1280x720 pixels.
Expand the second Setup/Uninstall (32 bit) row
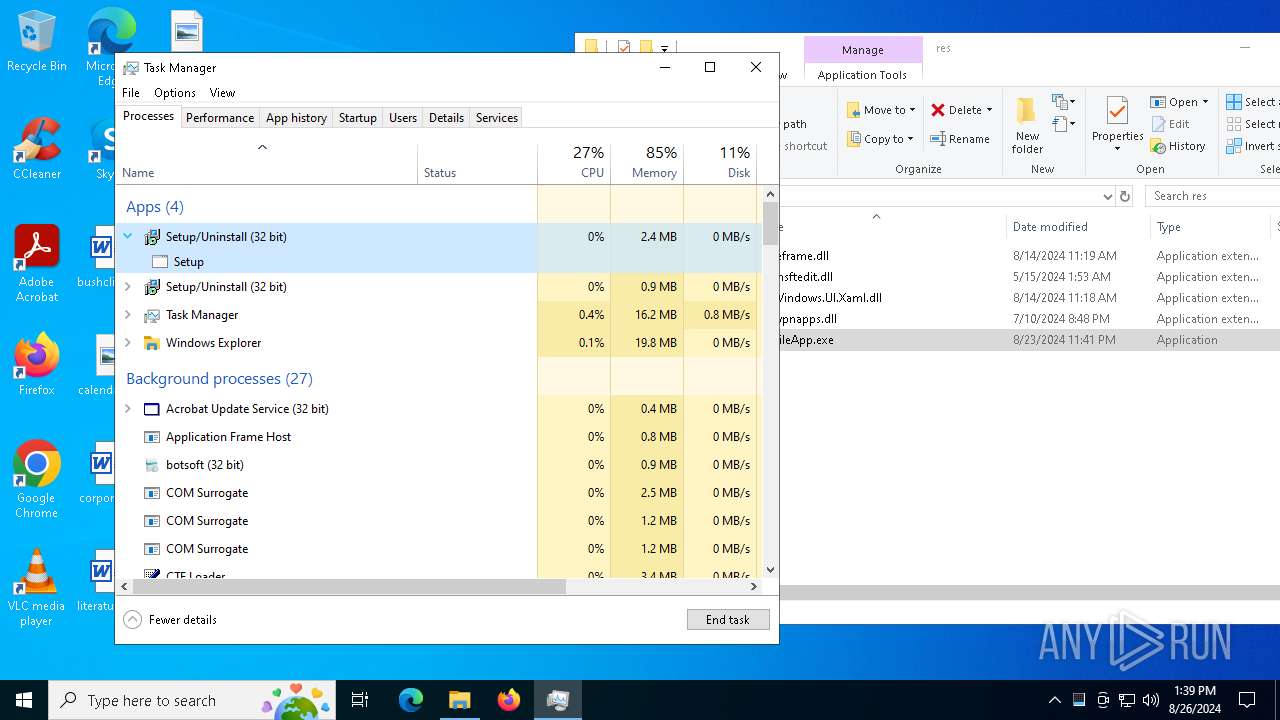click(x=127, y=287)
